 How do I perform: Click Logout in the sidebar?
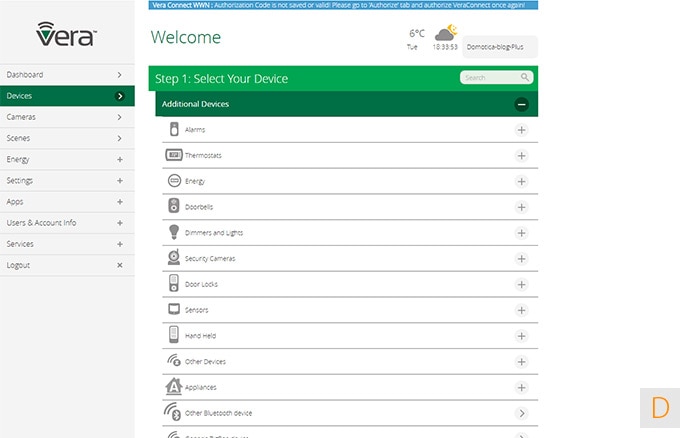67,265
